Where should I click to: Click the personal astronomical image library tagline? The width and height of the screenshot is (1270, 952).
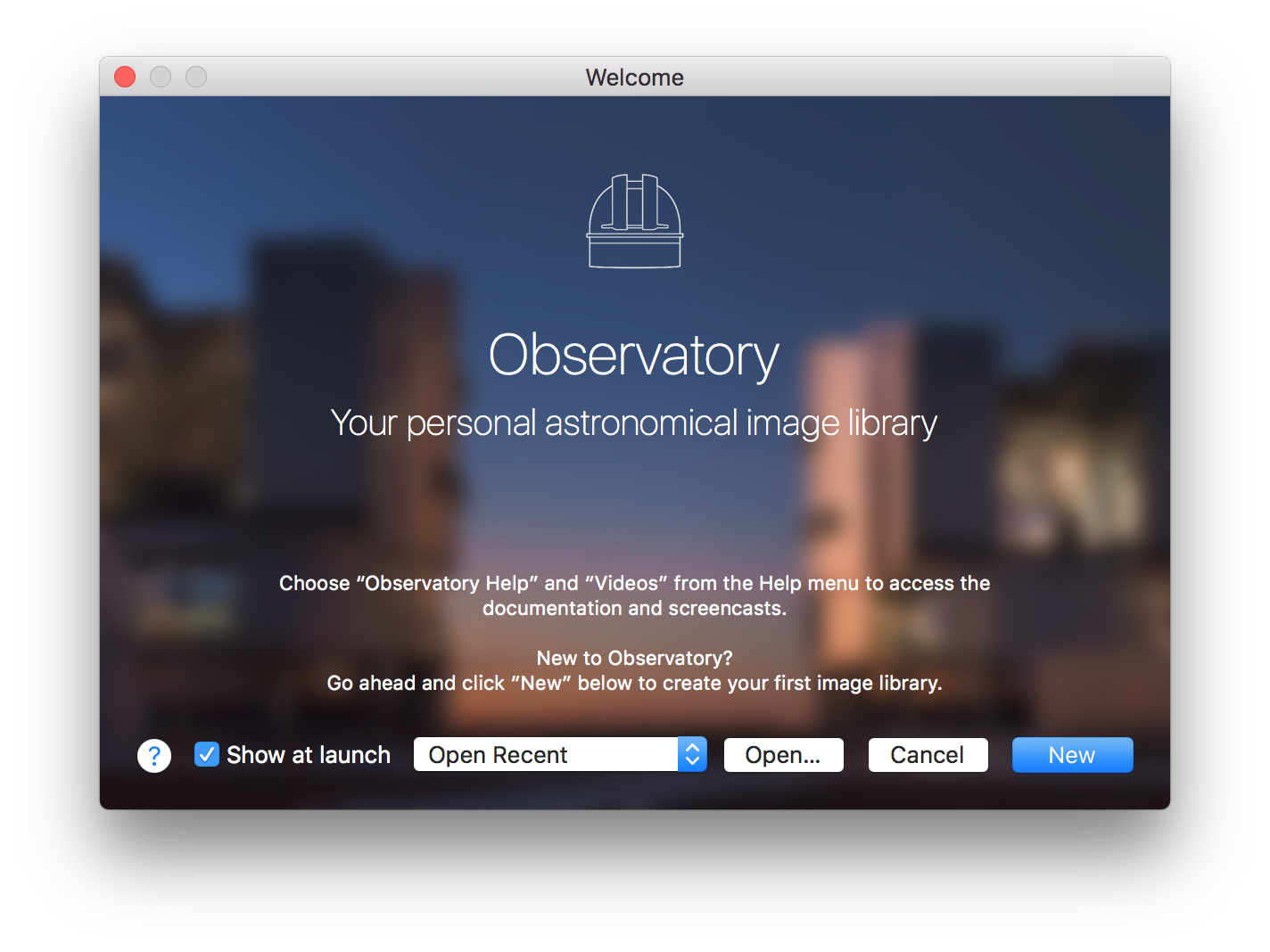[634, 423]
